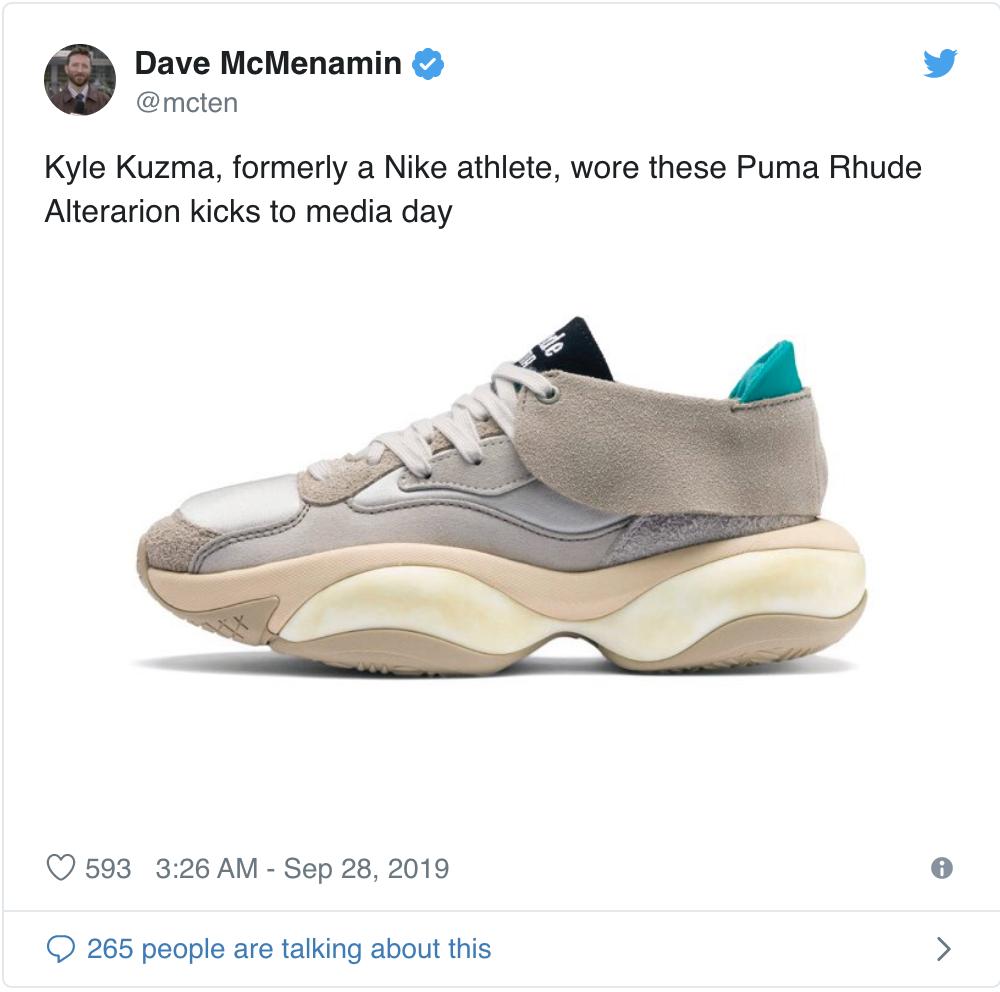Screen dimensions: 1000x992
Task: Open the tweet info icon
Action: pyautogui.click(x=941, y=868)
